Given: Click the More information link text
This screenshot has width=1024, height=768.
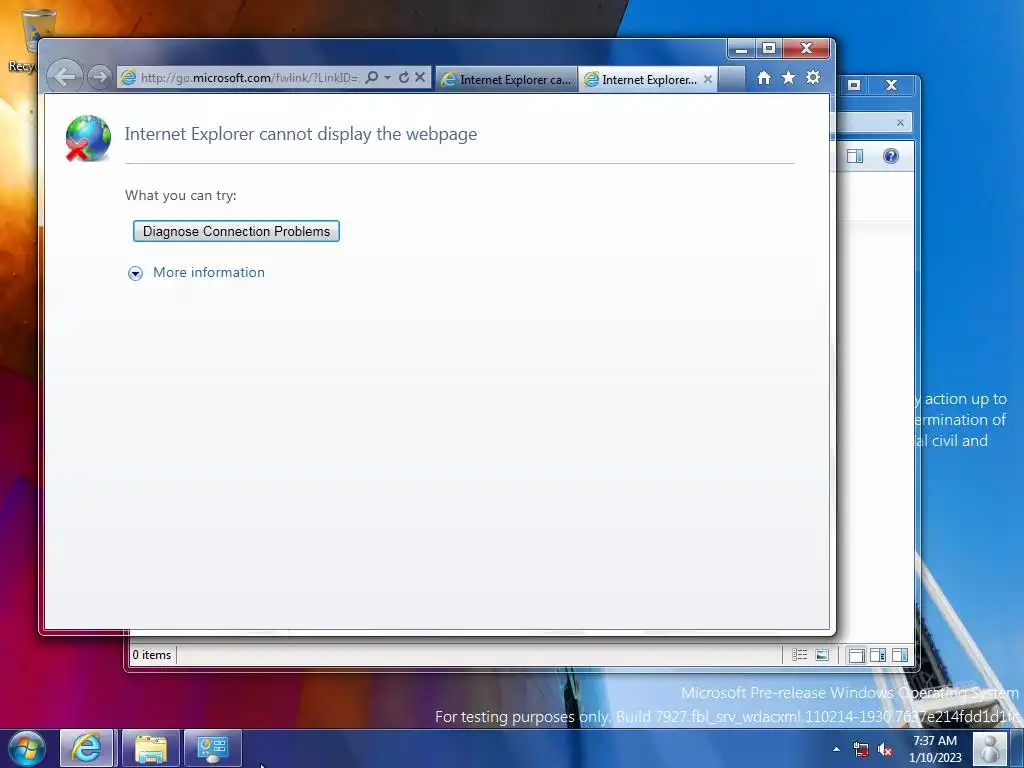Looking at the screenshot, I should pos(209,272).
